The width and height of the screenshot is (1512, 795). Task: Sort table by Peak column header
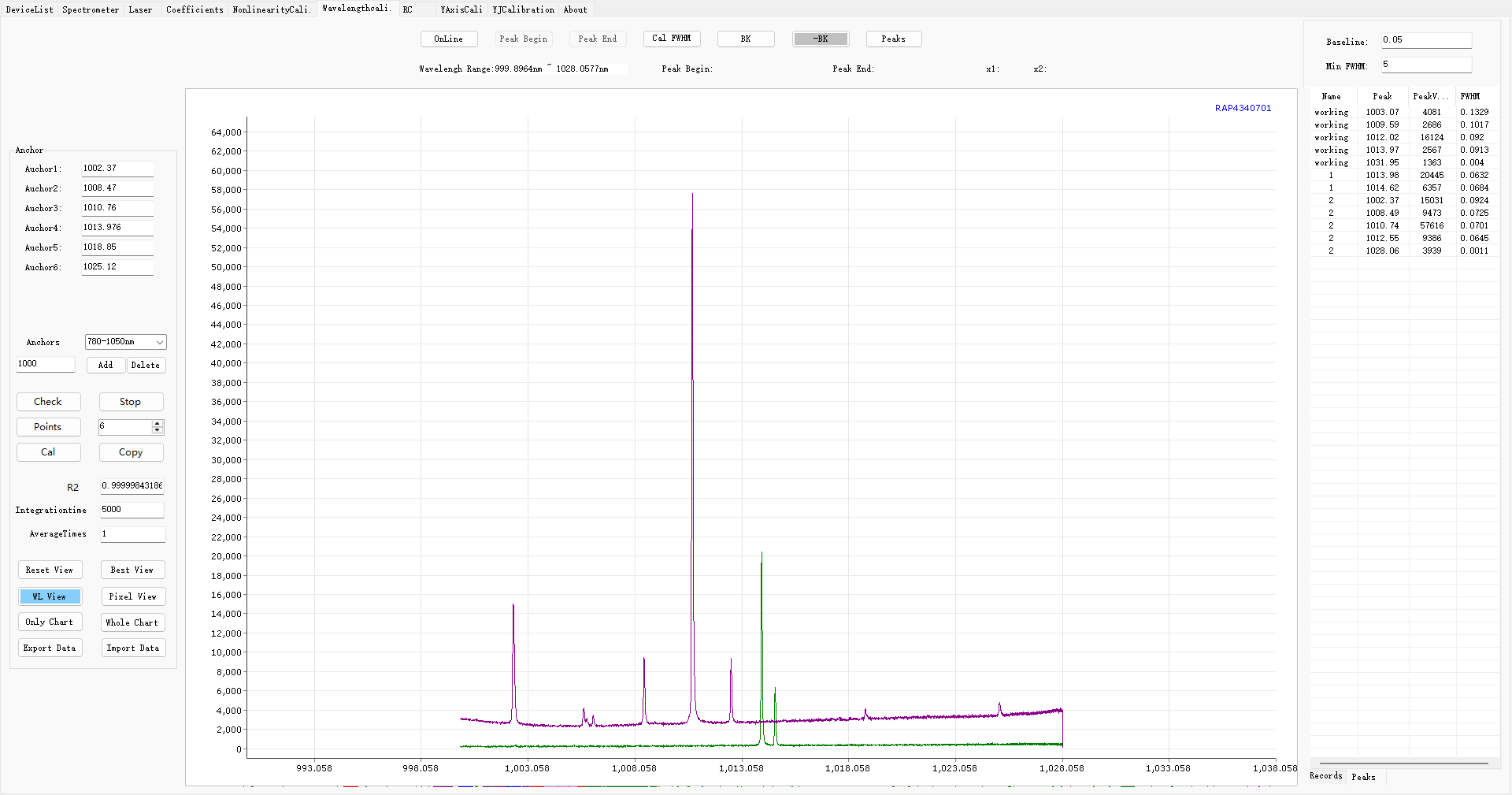(1383, 96)
